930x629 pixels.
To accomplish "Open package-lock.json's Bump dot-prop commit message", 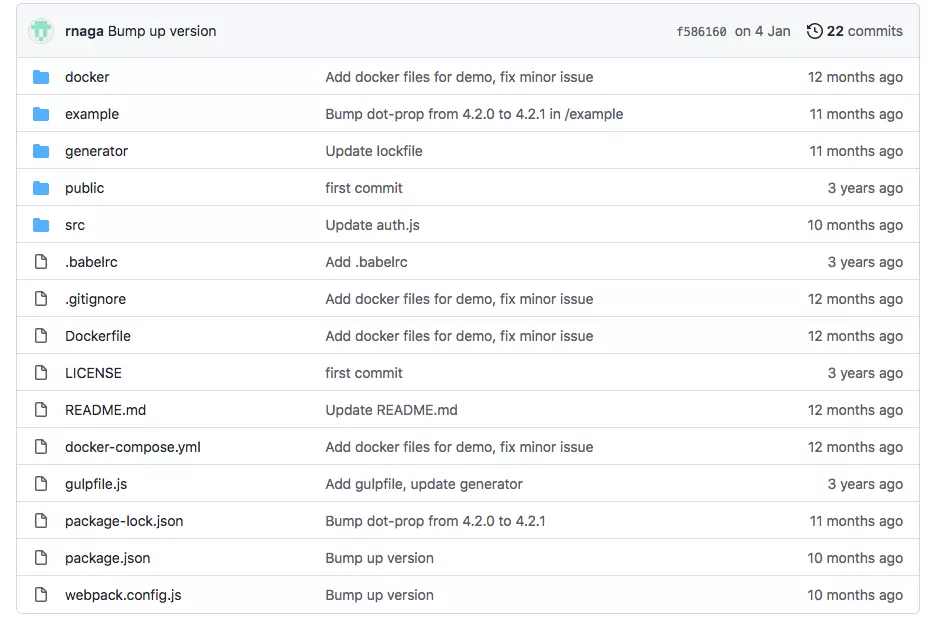I will pyautogui.click(x=435, y=521).
